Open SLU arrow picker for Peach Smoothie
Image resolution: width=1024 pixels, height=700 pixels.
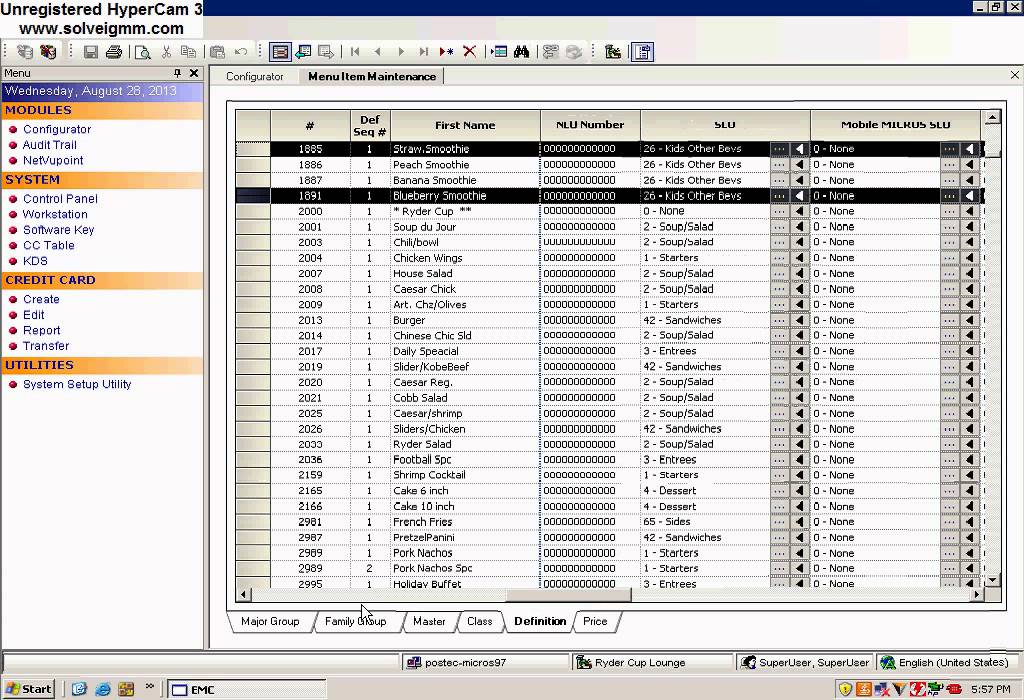(799, 165)
